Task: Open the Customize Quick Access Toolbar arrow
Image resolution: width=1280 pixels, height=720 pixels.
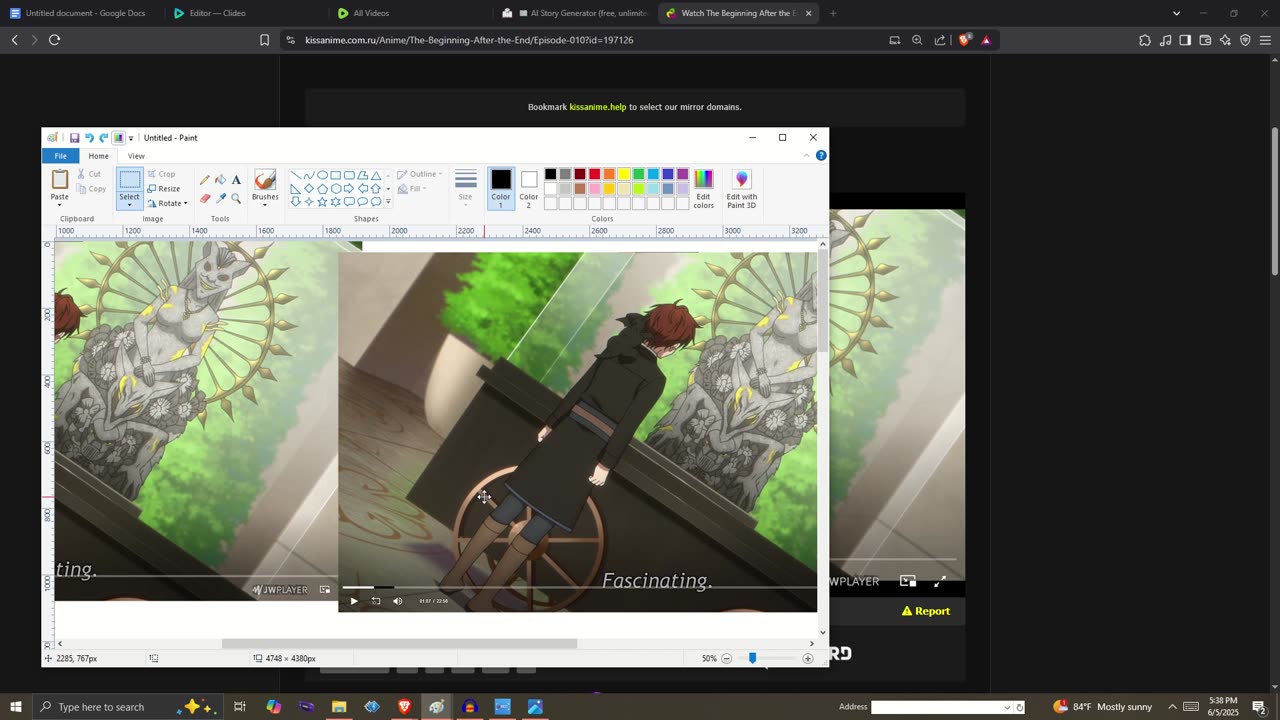Action: [x=131, y=138]
